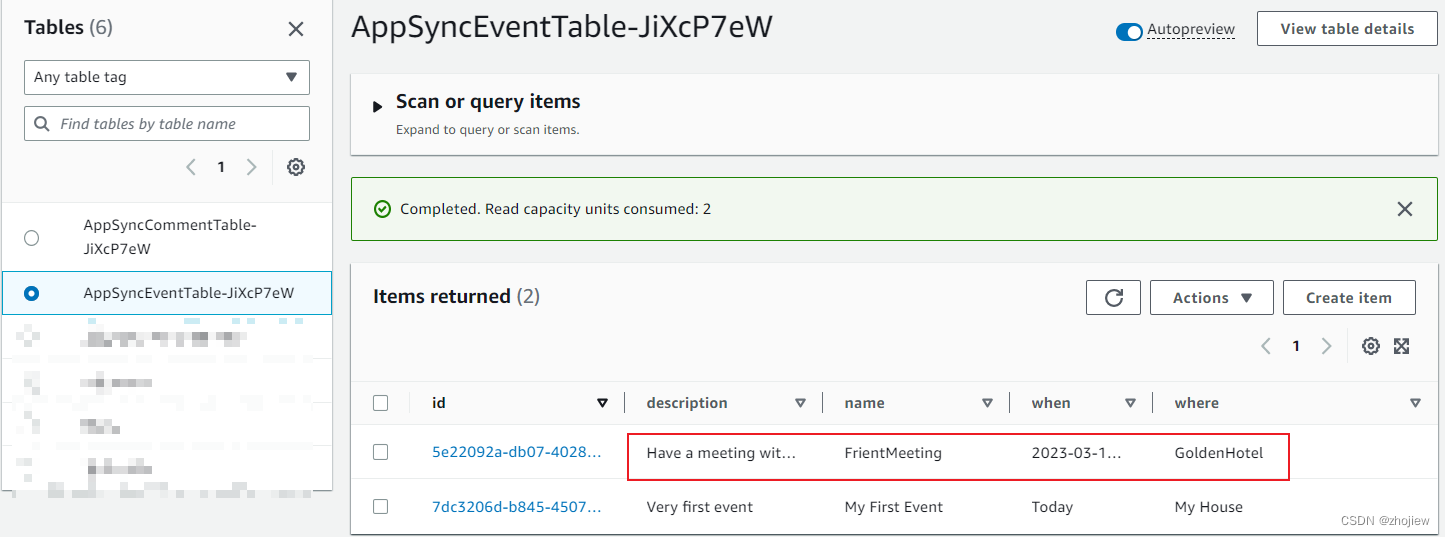
Task: Expand Scan or query items section
Action: tap(378, 106)
